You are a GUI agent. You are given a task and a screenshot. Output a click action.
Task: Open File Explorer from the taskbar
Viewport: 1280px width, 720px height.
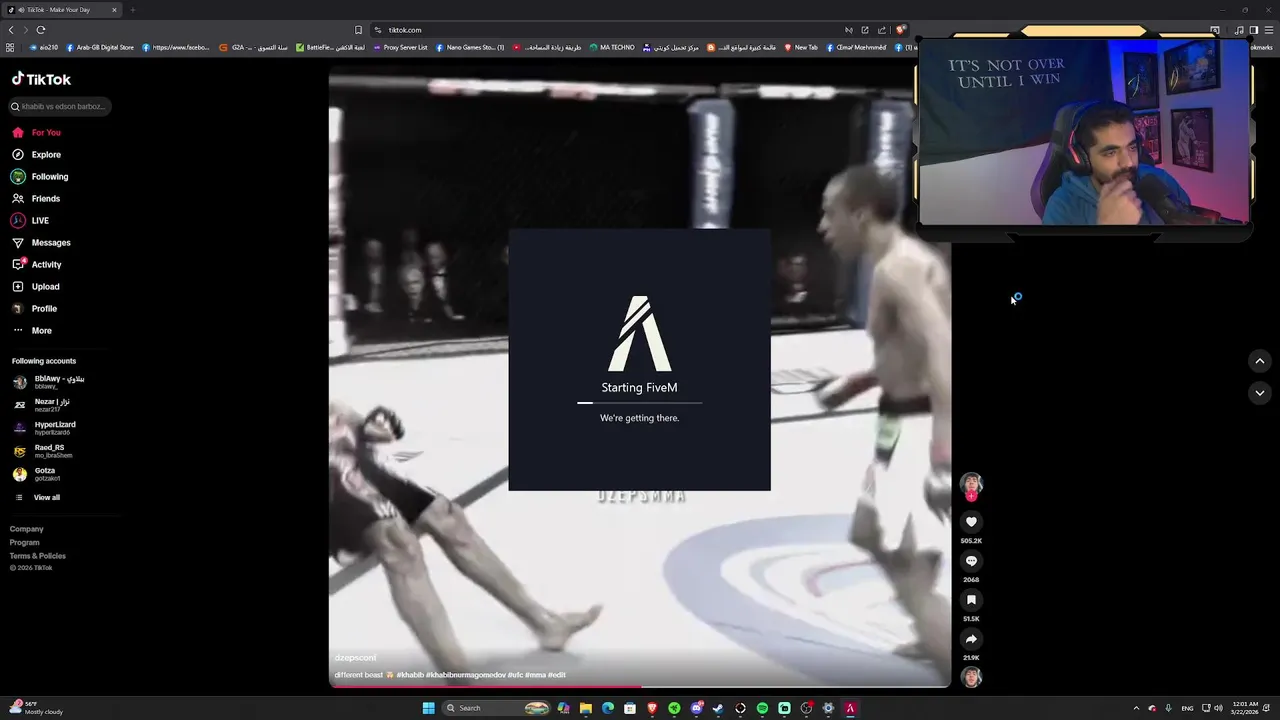586,708
